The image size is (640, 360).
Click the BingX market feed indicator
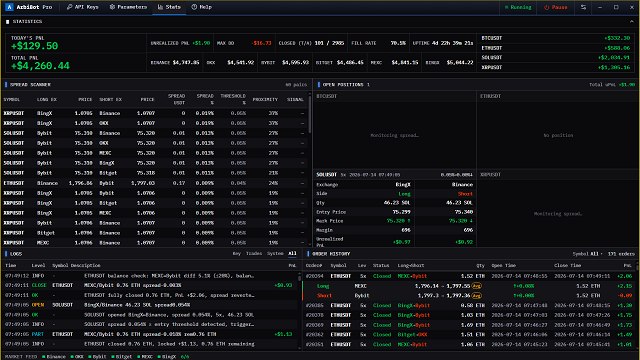tap(167, 357)
